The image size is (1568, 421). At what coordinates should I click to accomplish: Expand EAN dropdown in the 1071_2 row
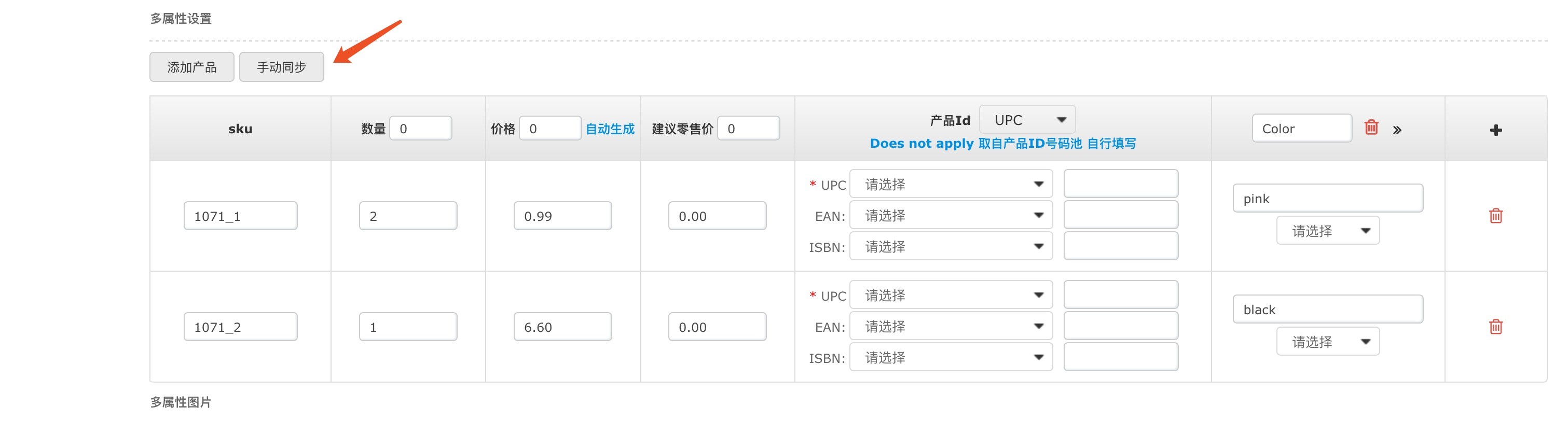(951, 327)
